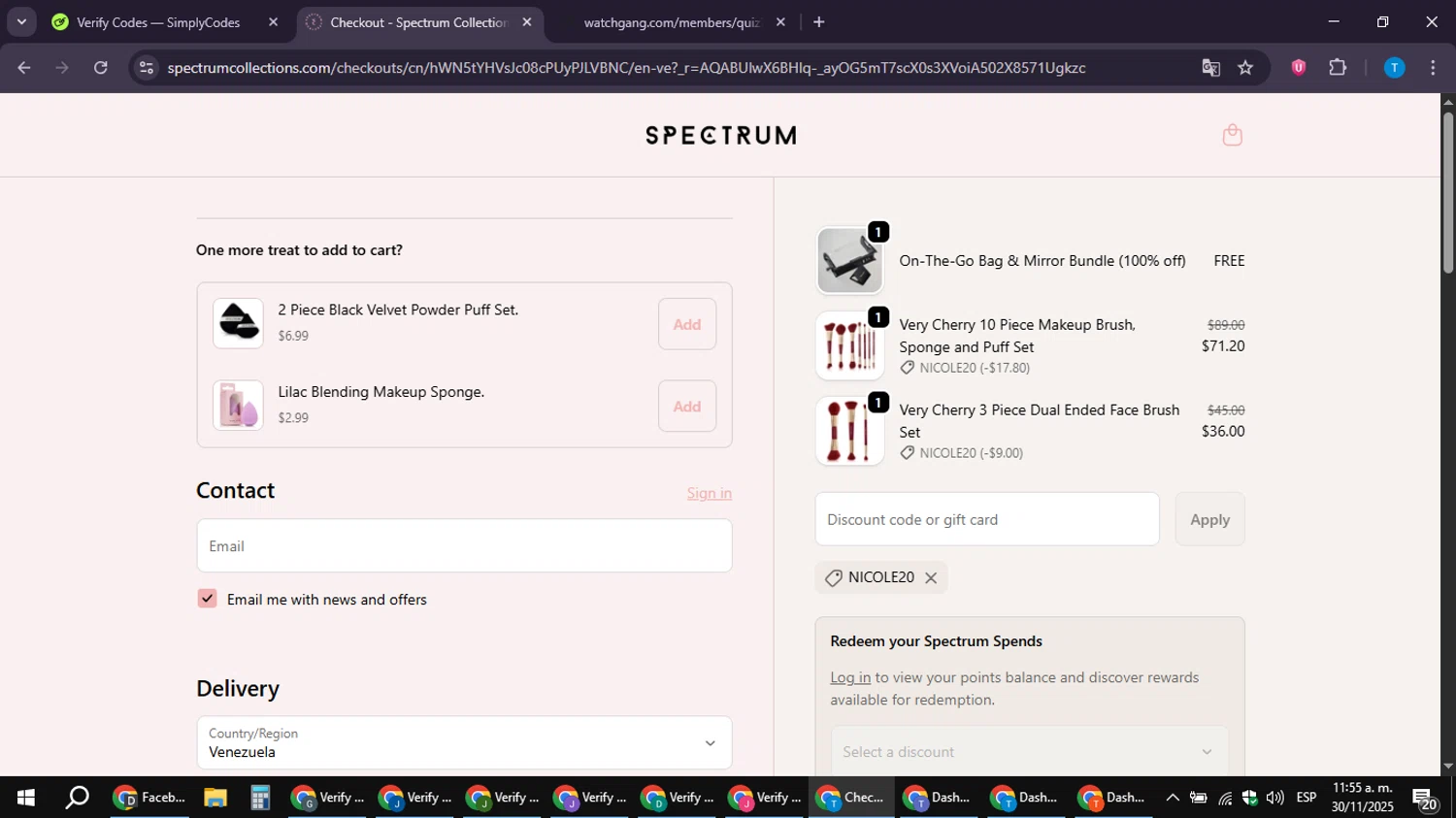Open the Extensions puzzle menu
Viewport: 1456px width, 818px height.
point(1338,68)
